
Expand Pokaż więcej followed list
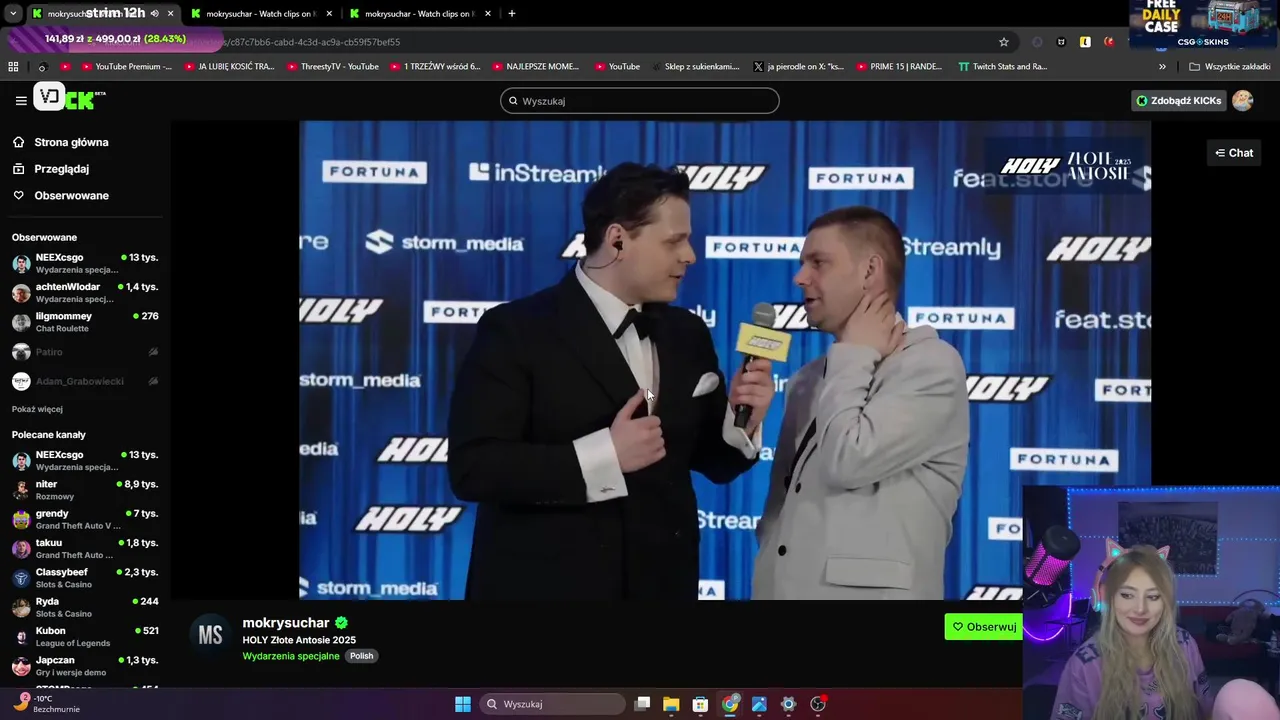pyautogui.click(x=37, y=409)
